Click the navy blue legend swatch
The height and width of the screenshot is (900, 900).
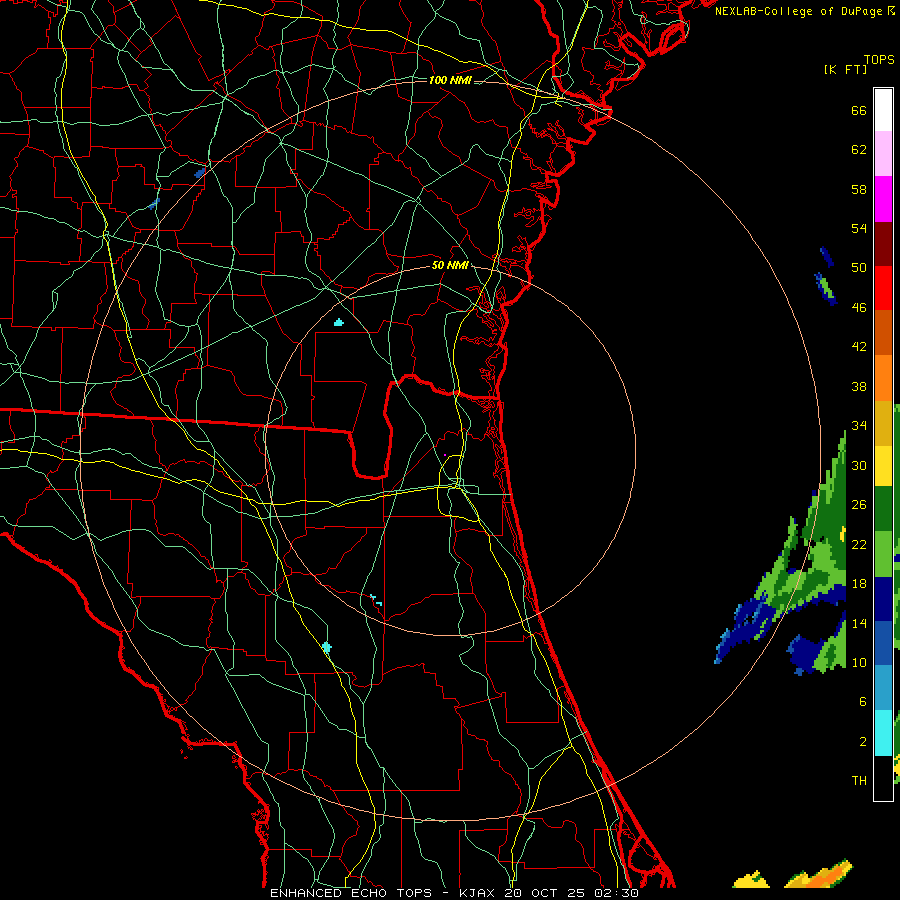point(883,599)
